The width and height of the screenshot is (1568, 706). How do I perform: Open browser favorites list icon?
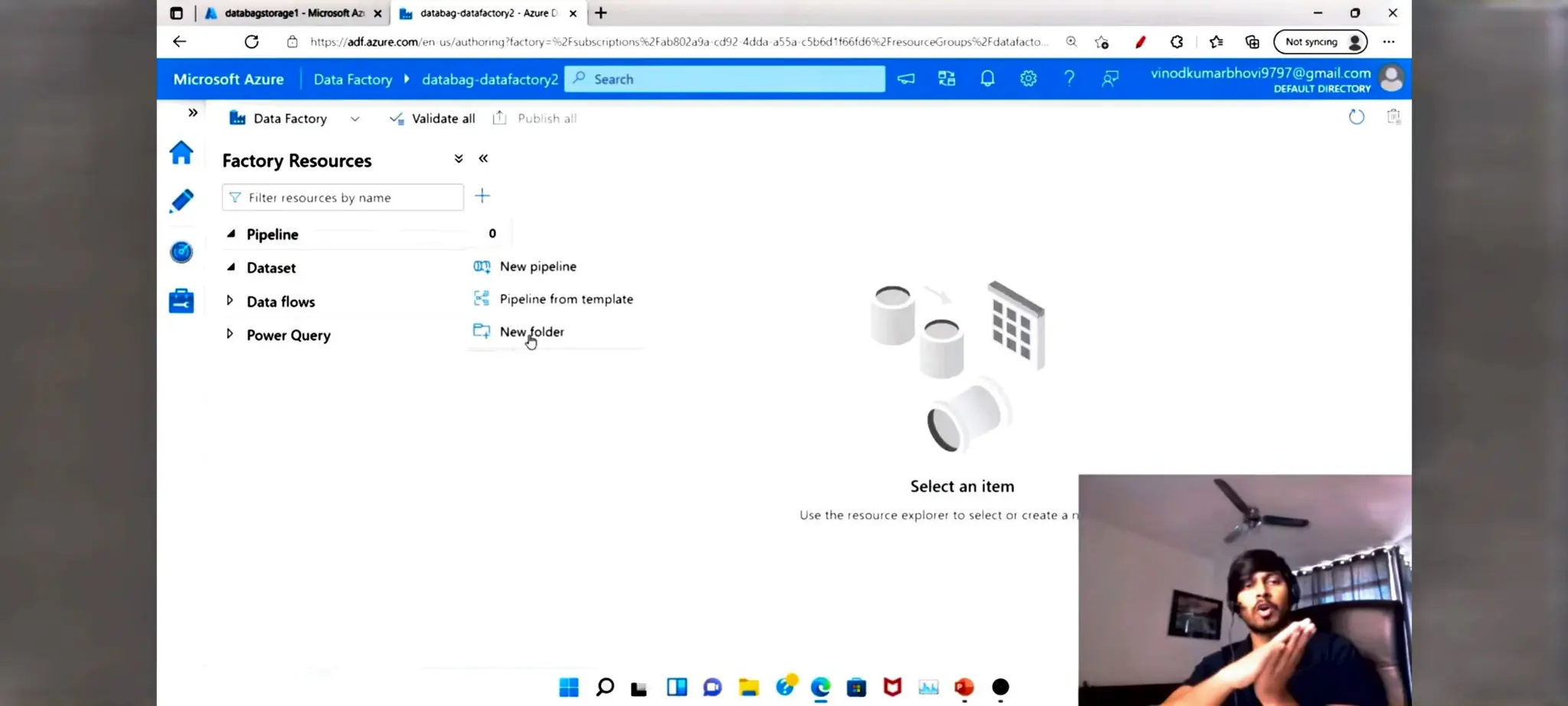tap(1216, 42)
